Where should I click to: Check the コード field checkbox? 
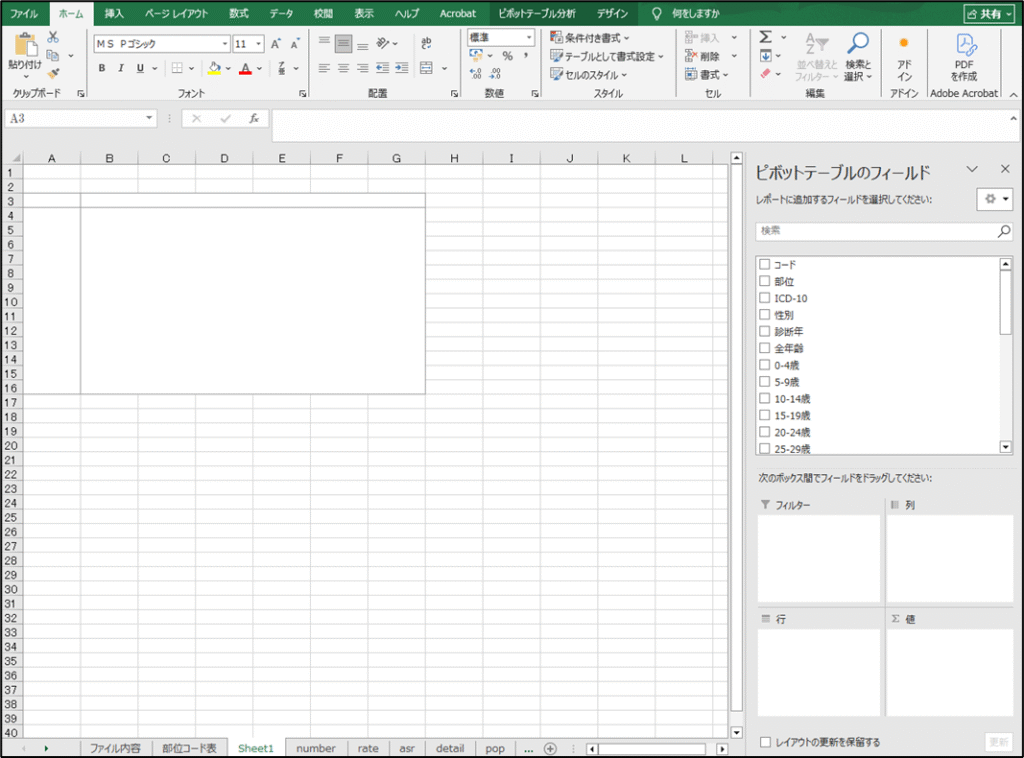click(765, 264)
